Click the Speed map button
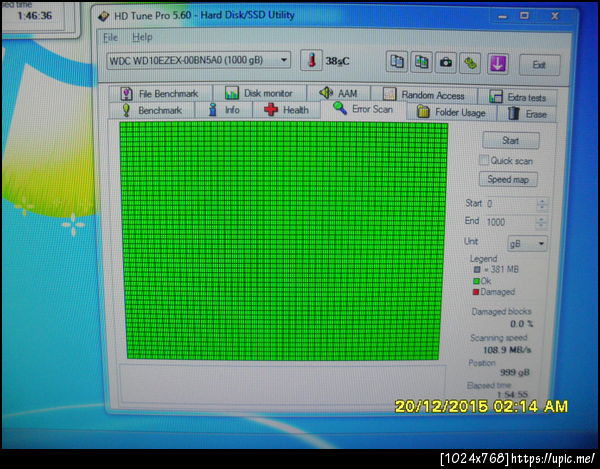This screenshot has height=469, width=600. click(508, 179)
